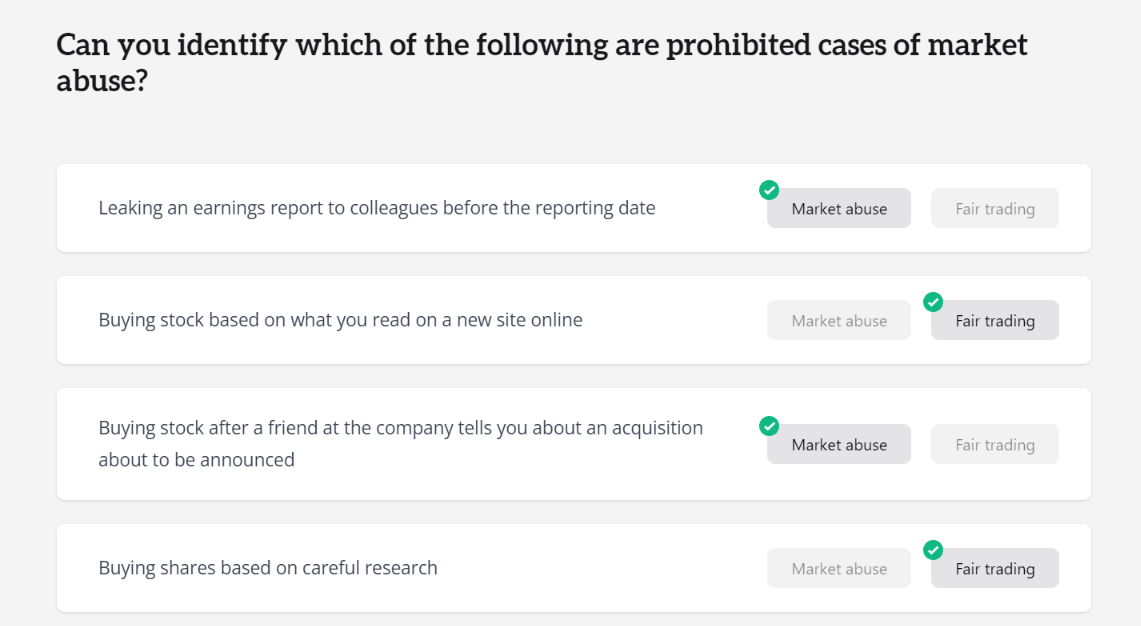This screenshot has height=626, width=1141.
Task: Click the 'Buying stock based on what you read' text
Action: 341,320
